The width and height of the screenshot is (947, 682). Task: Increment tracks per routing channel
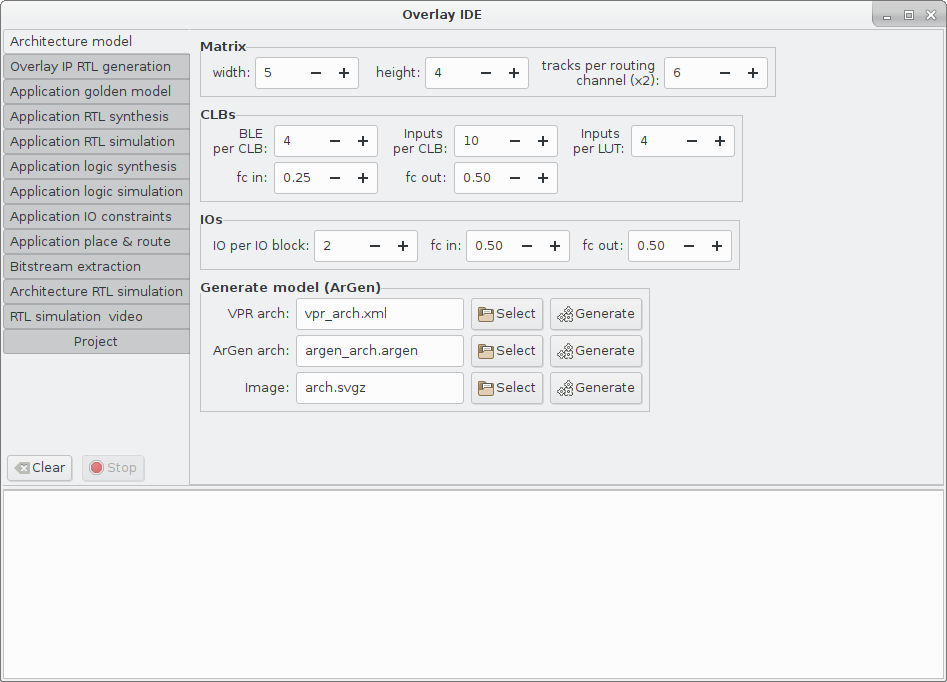tap(753, 73)
